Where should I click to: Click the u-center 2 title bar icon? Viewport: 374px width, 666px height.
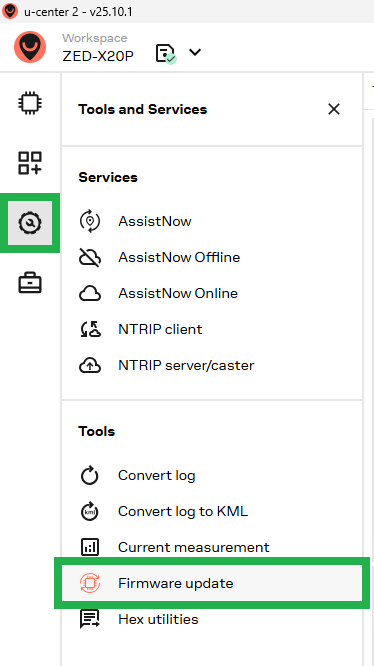[x=10, y=11]
